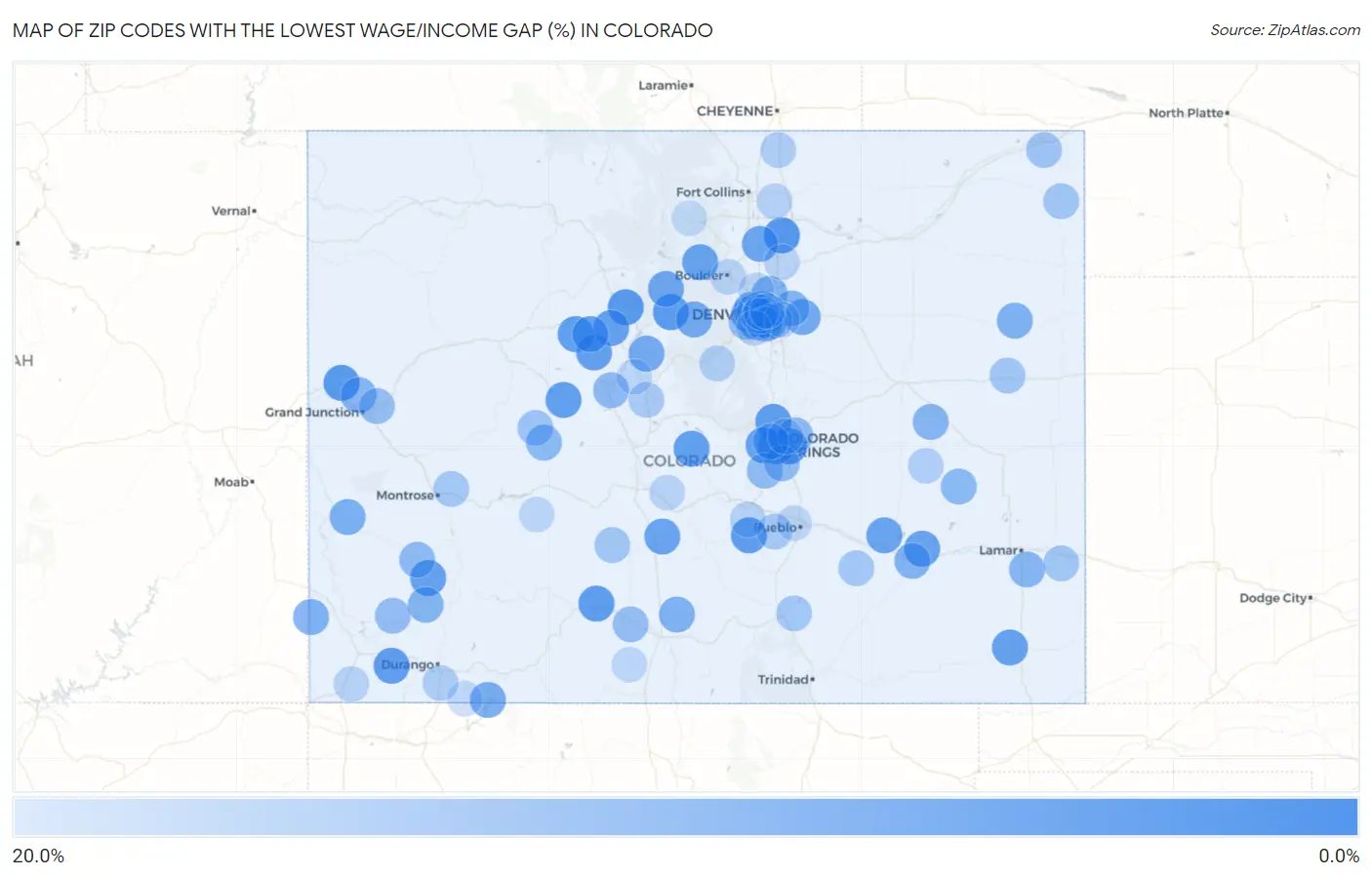
Task: Click the Fort Collins city label
Action: click(712, 192)
